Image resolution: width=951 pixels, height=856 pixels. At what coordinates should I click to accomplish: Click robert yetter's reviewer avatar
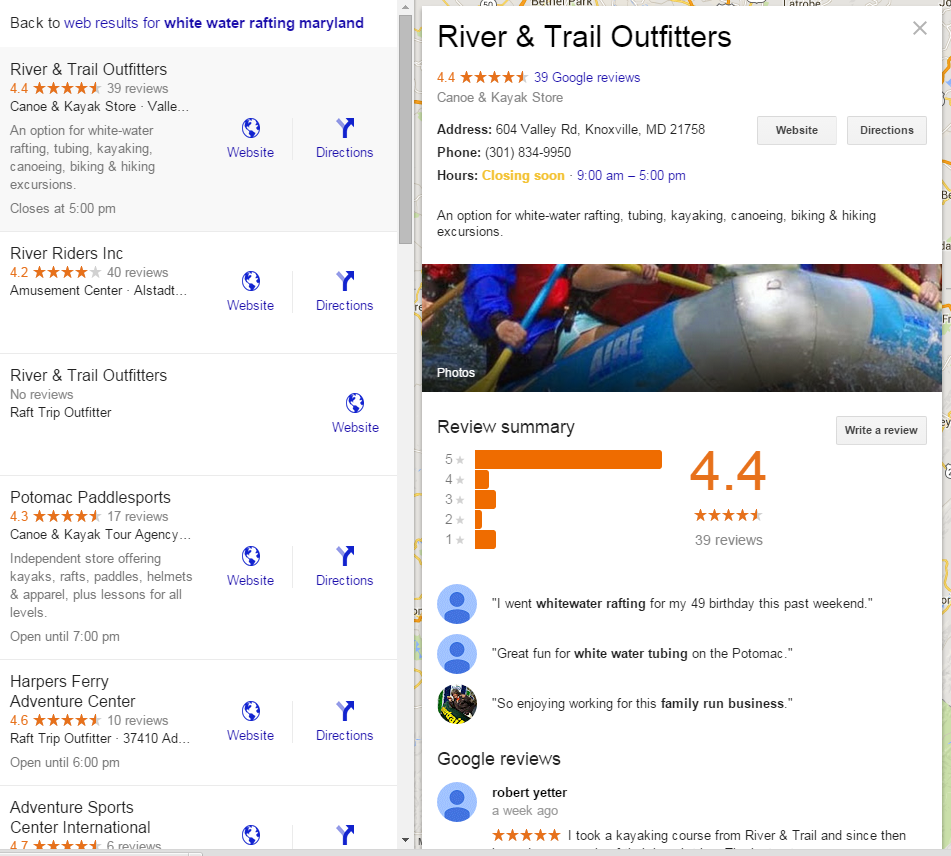[x=457, y=802]
